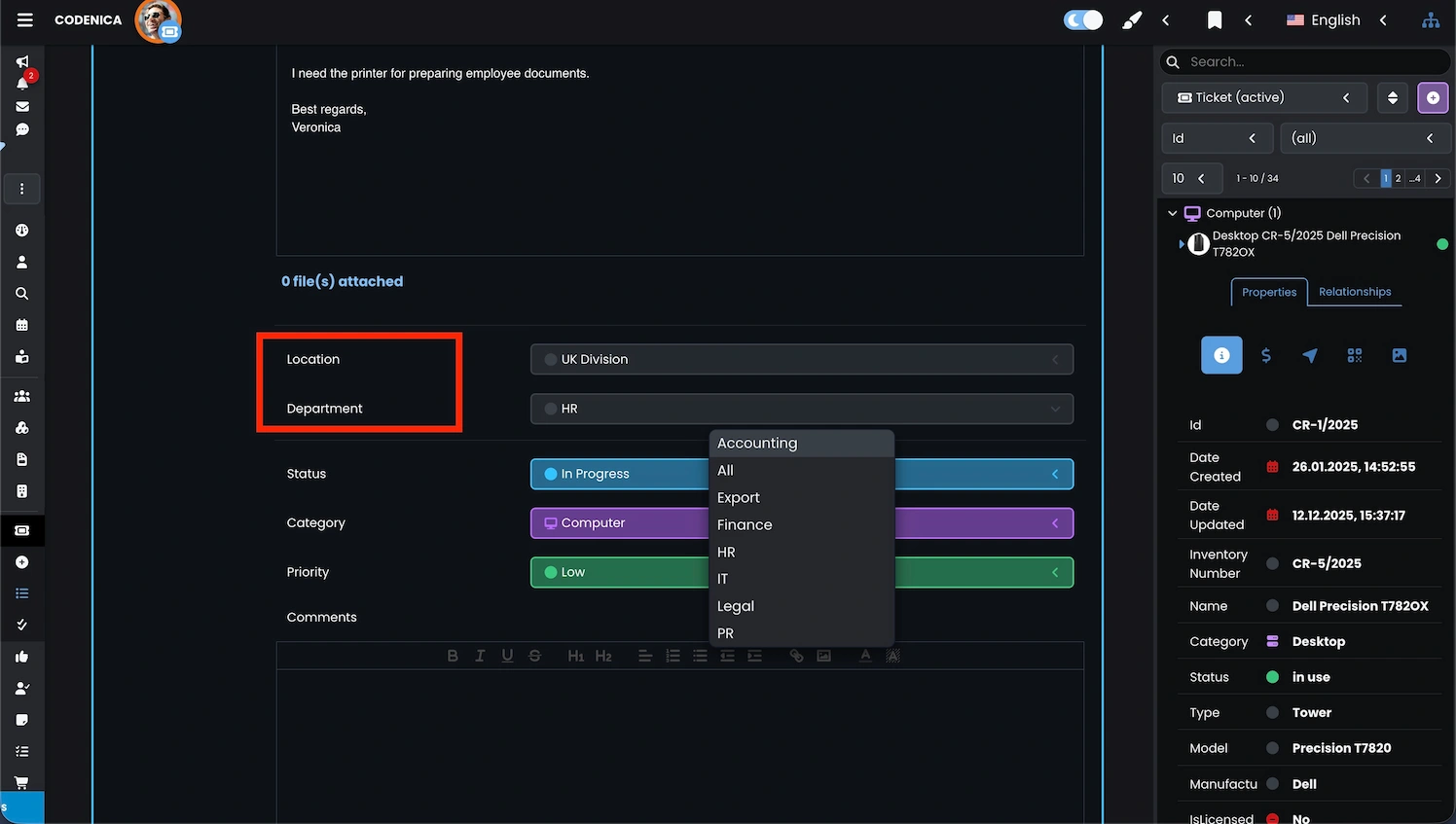Image resolution: width=1456 pixels, height=824 pixels.
Task: Open the organization chart icon top right
Action: [1431, 19]
